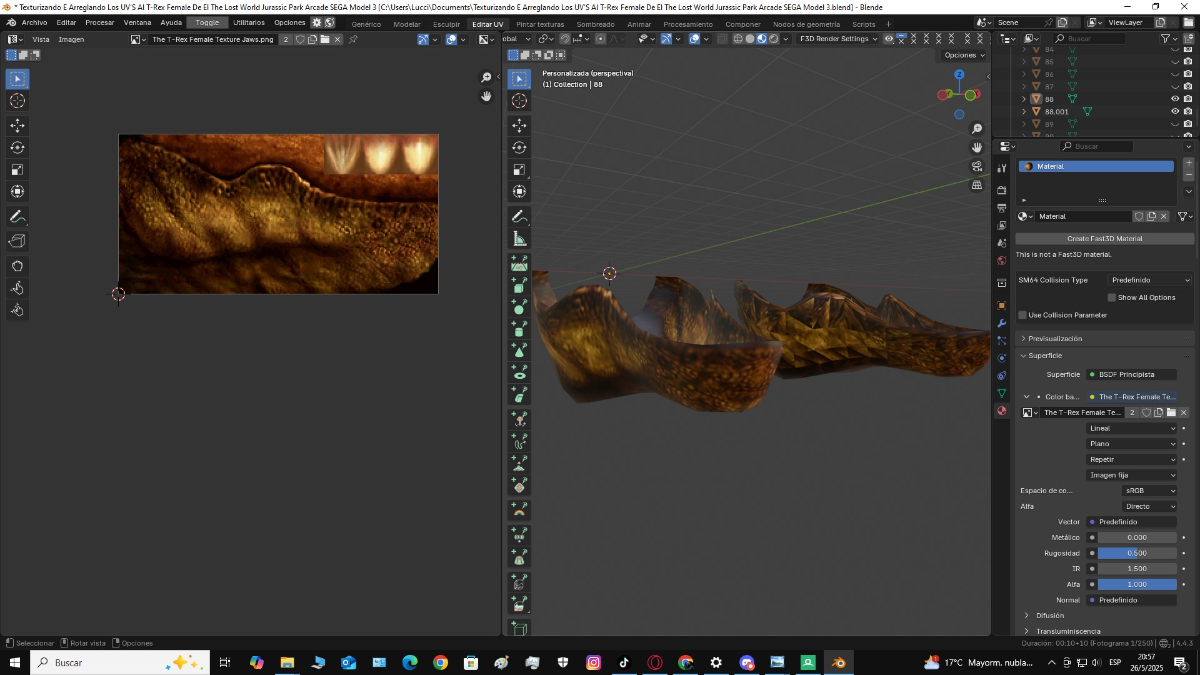Viewport: 1200px width, 675px height.
Task: Open Opciones in 3D viewport header
Action: (x=963, y=55)
